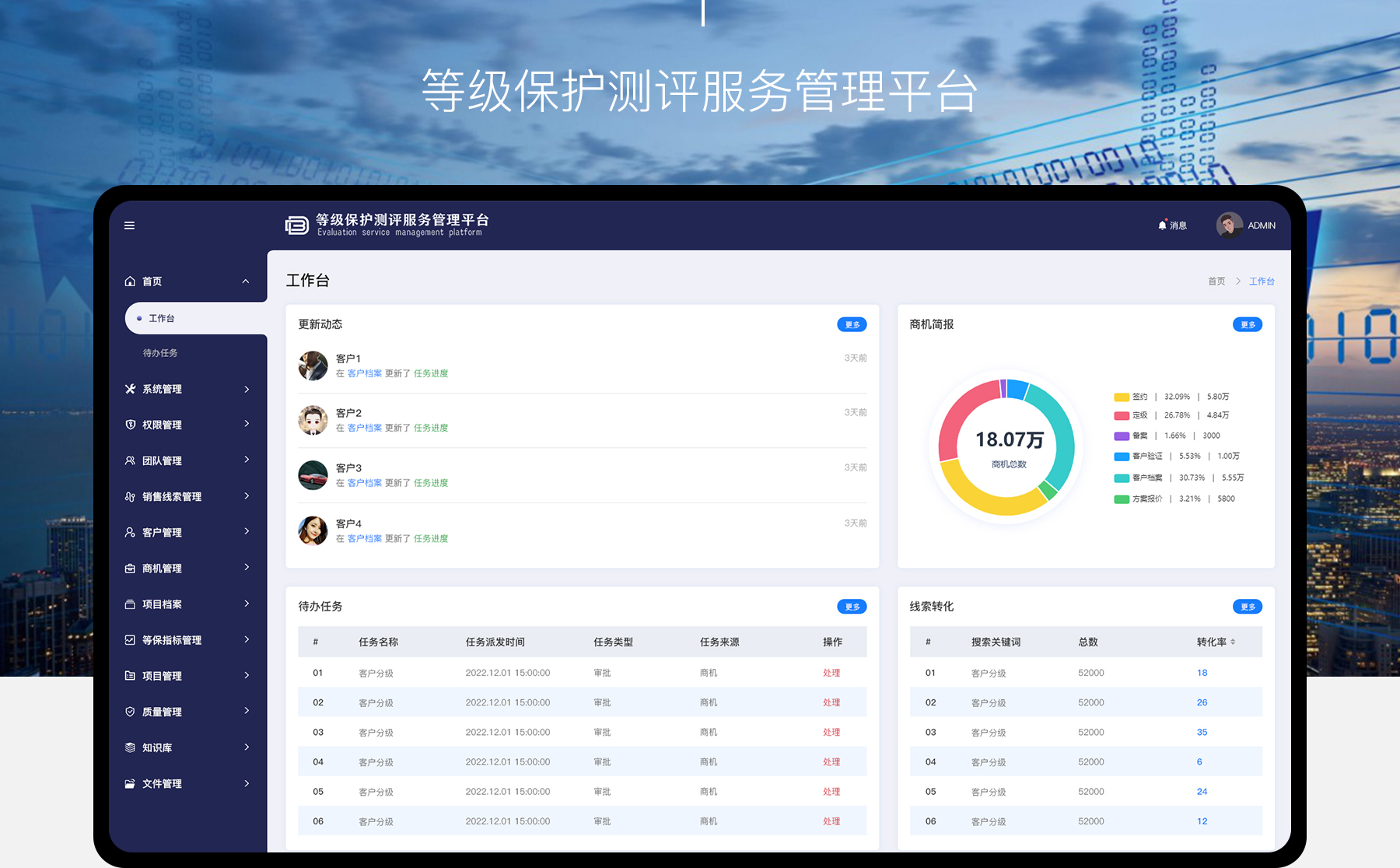Image resolution: width=1400 pixels, height=868 pixels.
Task: Select the 工作台 sidebar item
Action: tap(162, 319)
